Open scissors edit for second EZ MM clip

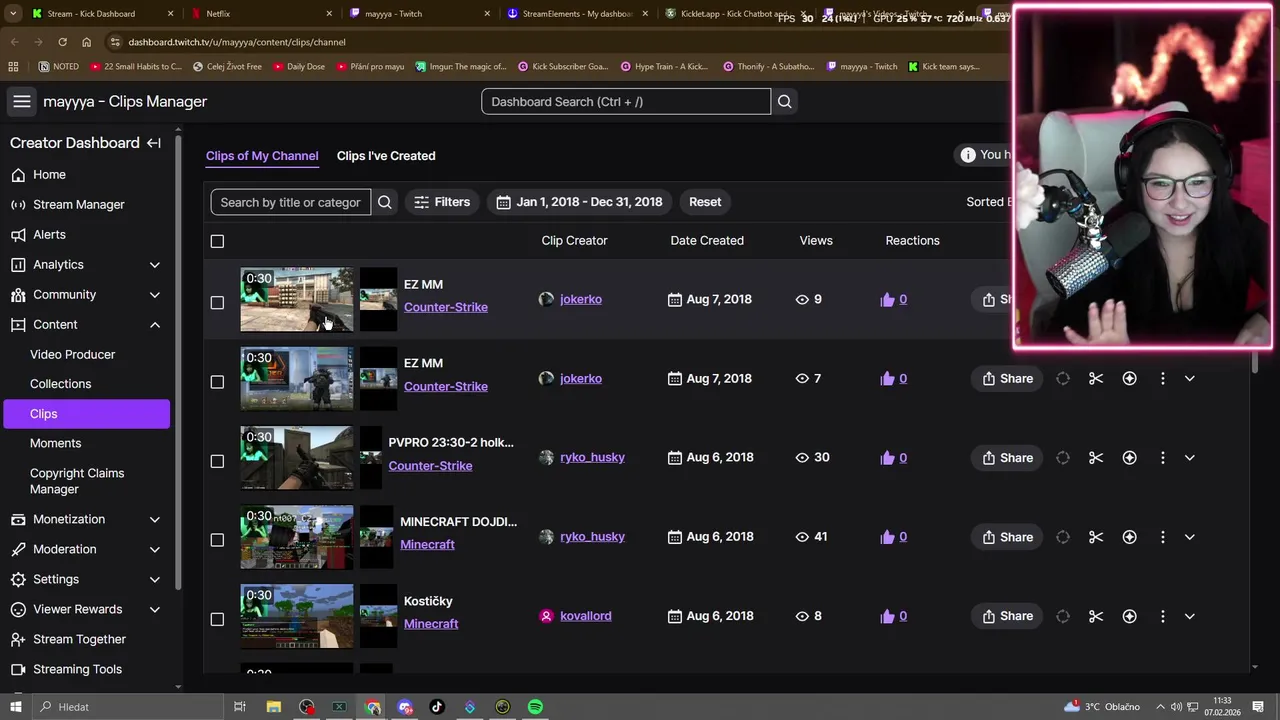tap(1096, 378)
